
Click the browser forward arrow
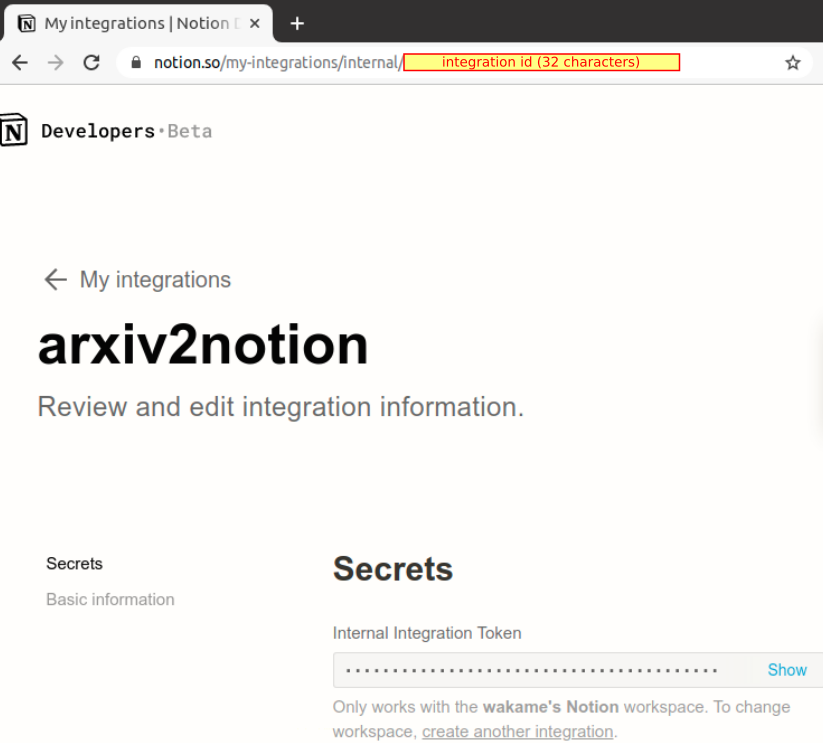tap(55, 62)
